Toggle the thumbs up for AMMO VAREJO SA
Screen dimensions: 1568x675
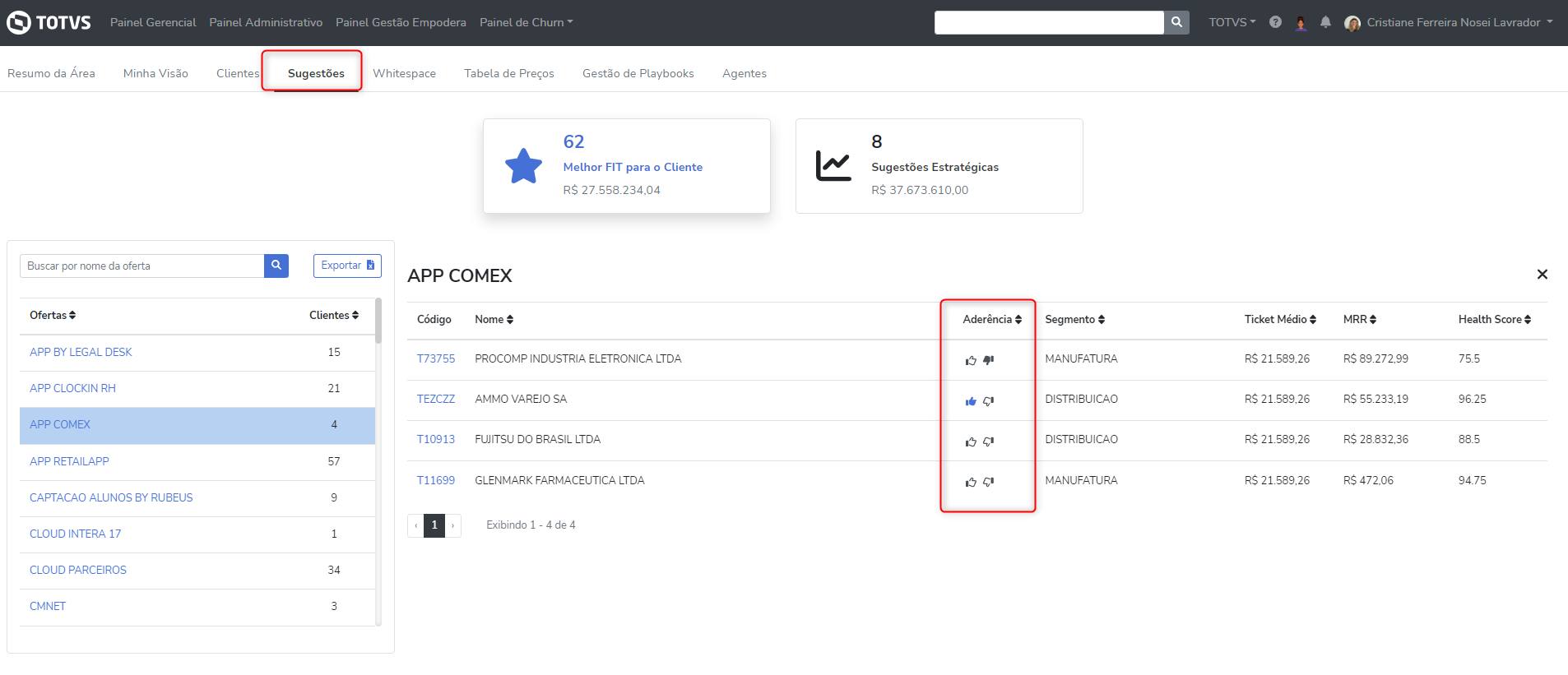pos(971,401)
